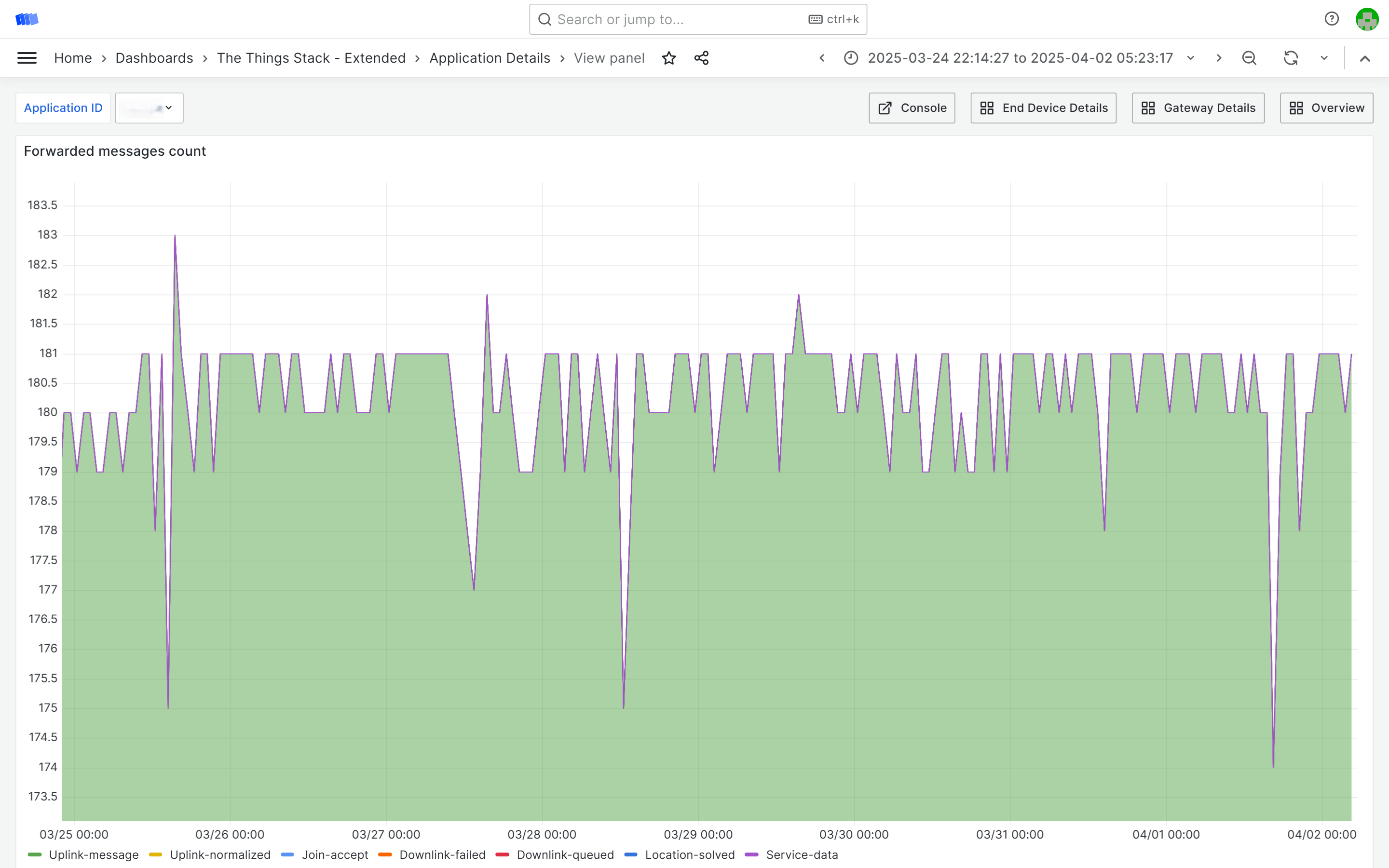1389x868 pixels.
Task: Expand the auto-refresh interval dropdown
Action: pos(1324,58)
